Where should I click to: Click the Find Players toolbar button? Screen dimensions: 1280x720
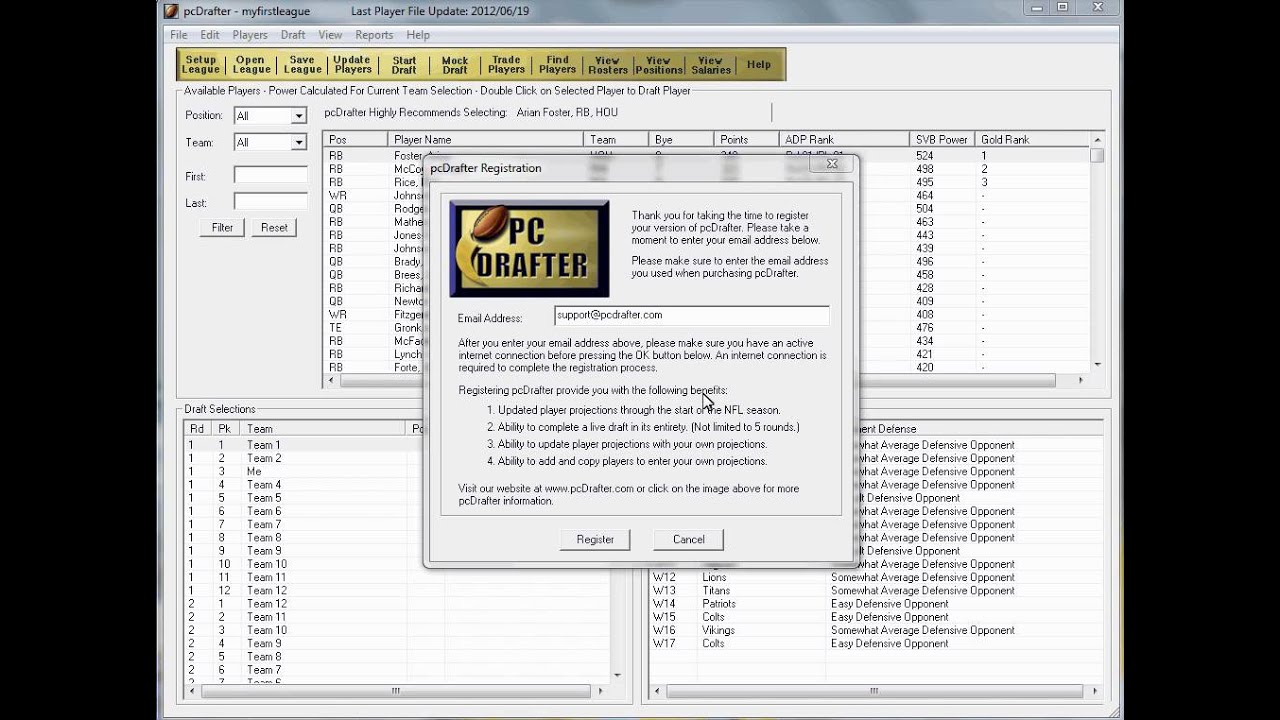click(x=557, y=65)
